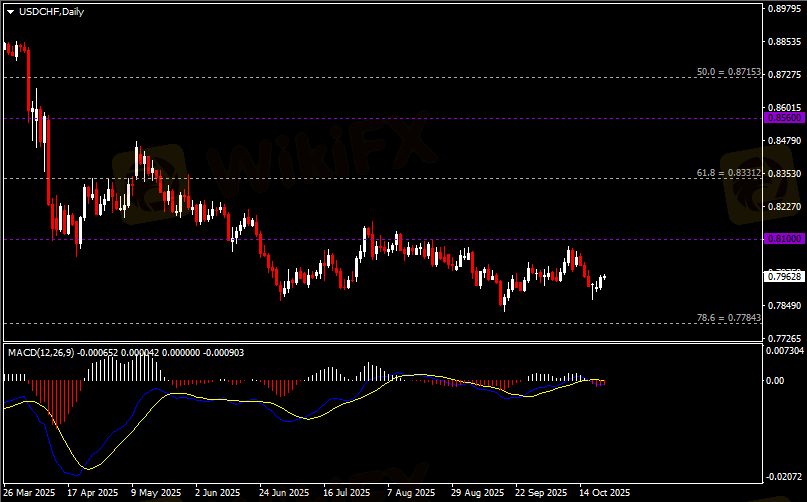Select the purple 0.85600 price tag
This screenshot has height=502, width=807.
pyautogui.click(x=783, y=118)
